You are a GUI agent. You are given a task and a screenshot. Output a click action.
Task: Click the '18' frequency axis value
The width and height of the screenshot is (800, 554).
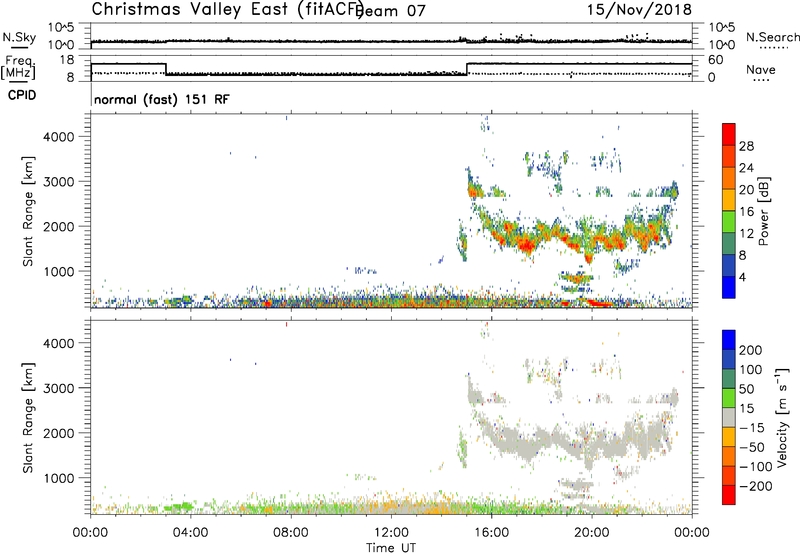(x=67, y=60)
